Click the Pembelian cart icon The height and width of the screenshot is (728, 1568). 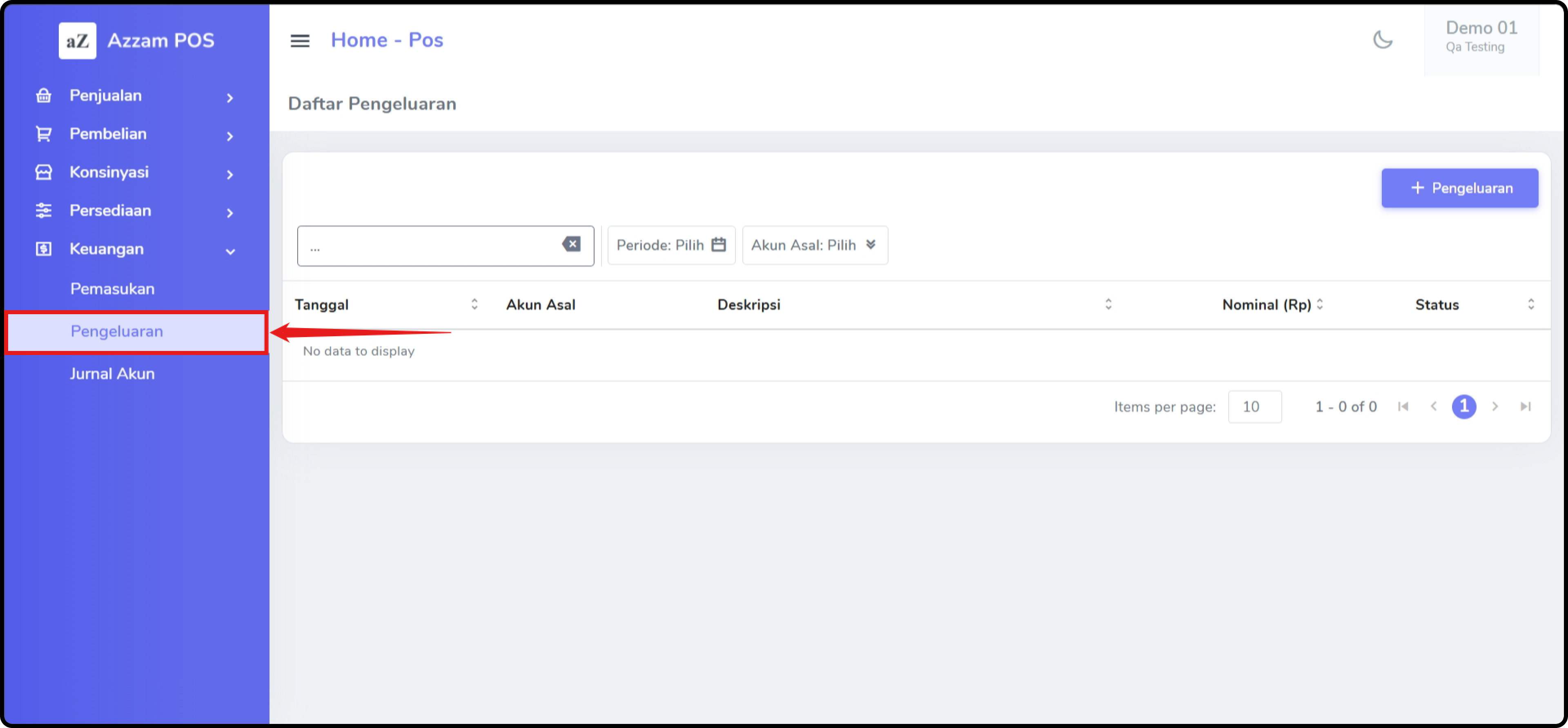[x=43, y=134]
